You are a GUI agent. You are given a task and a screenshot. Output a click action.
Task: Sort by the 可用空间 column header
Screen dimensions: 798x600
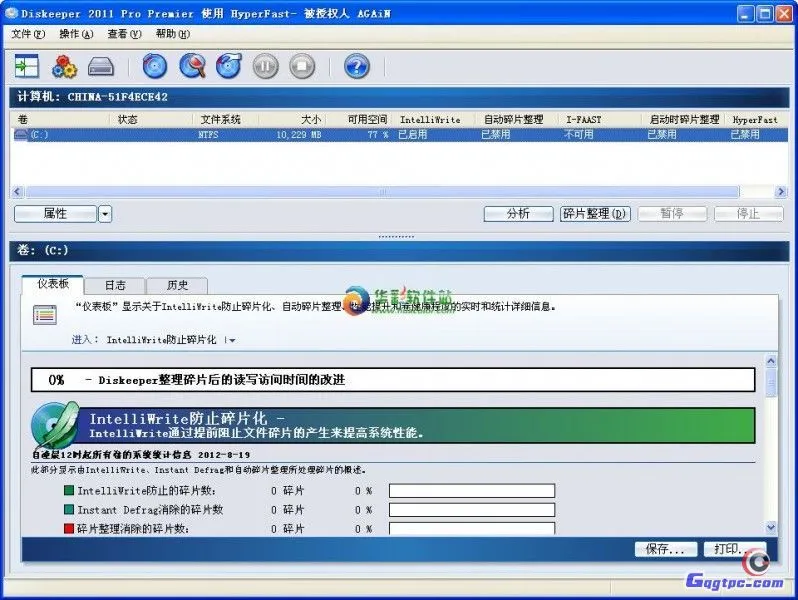pyautogui.click(x=360, y=120)
